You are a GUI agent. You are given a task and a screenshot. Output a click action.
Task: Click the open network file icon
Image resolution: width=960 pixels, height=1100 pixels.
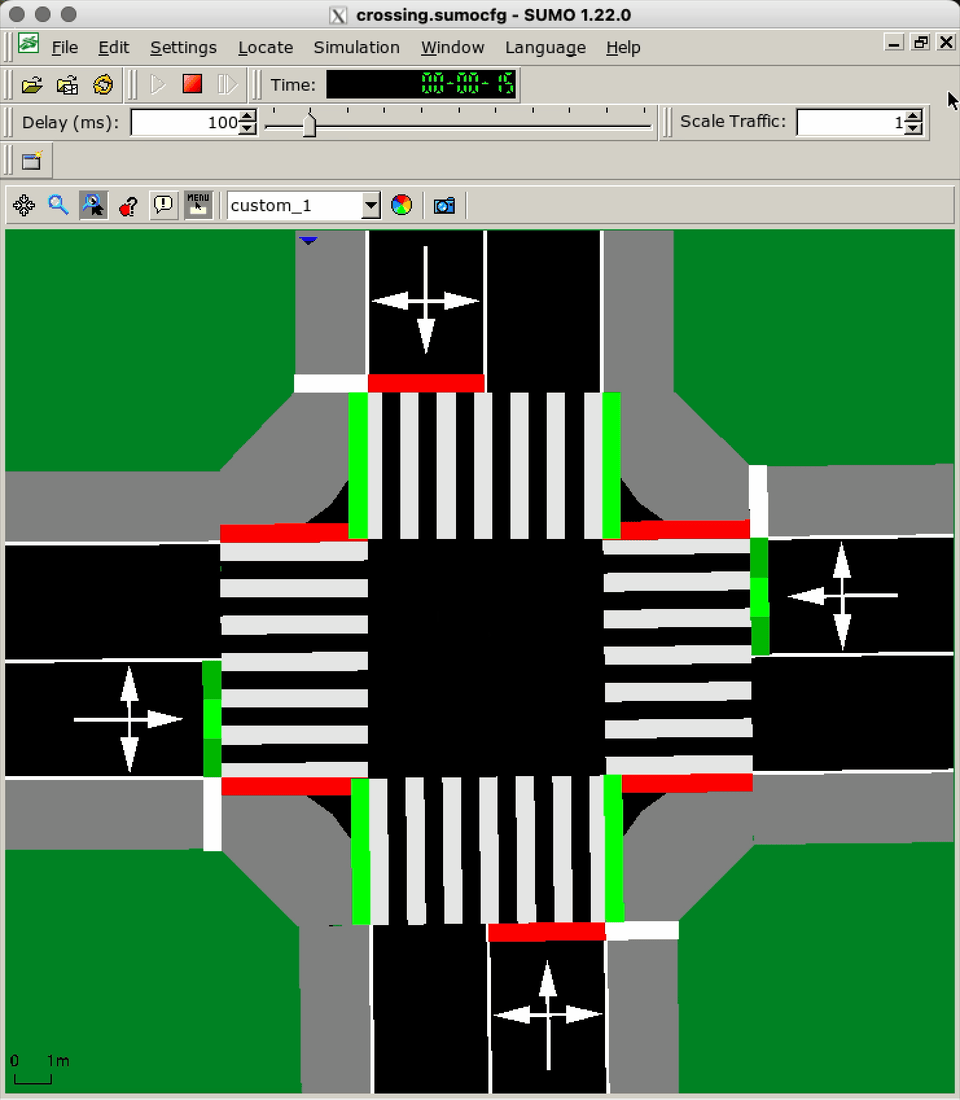coord(67,85)
